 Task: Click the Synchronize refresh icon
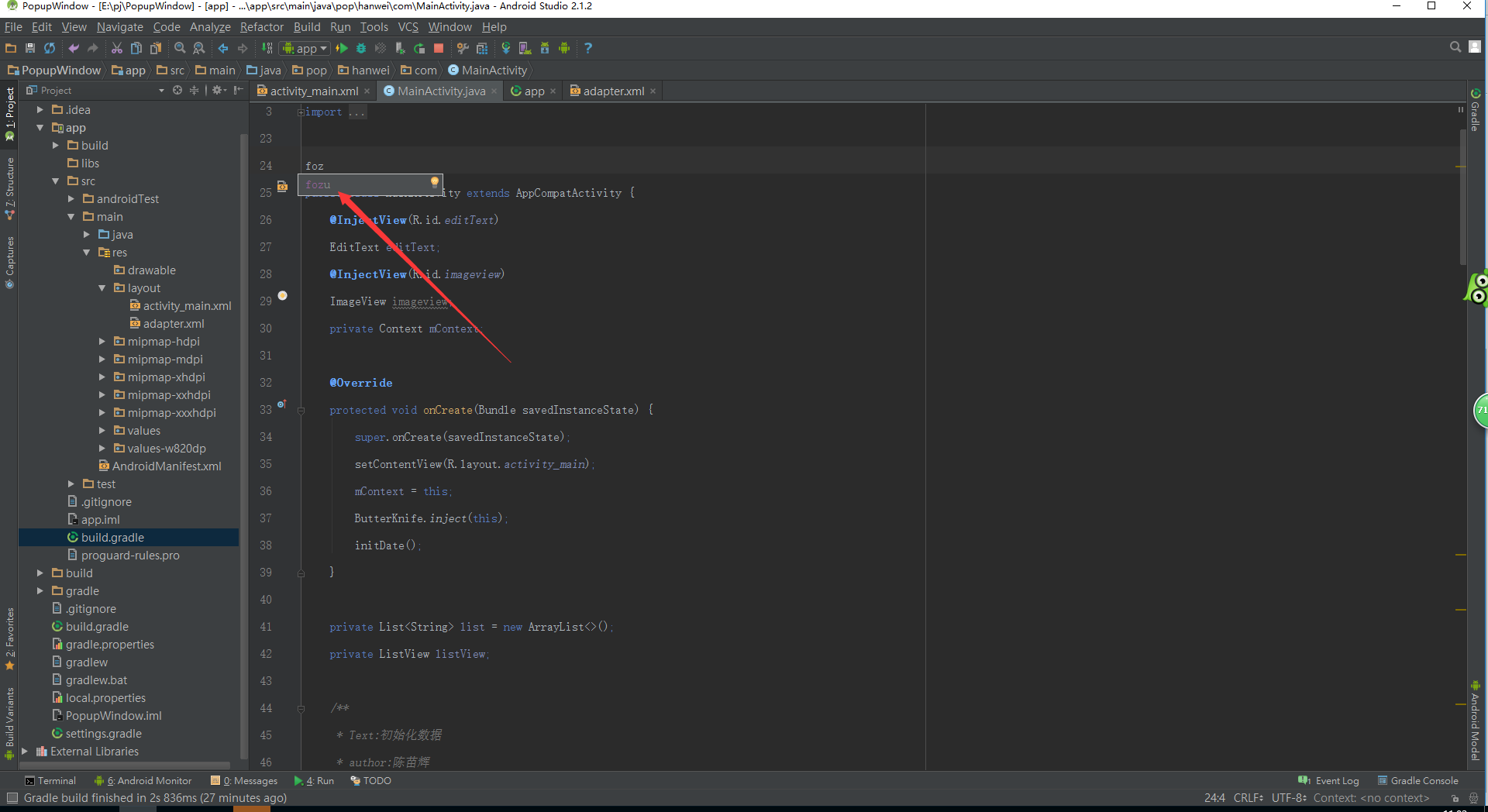pos(50,48)
